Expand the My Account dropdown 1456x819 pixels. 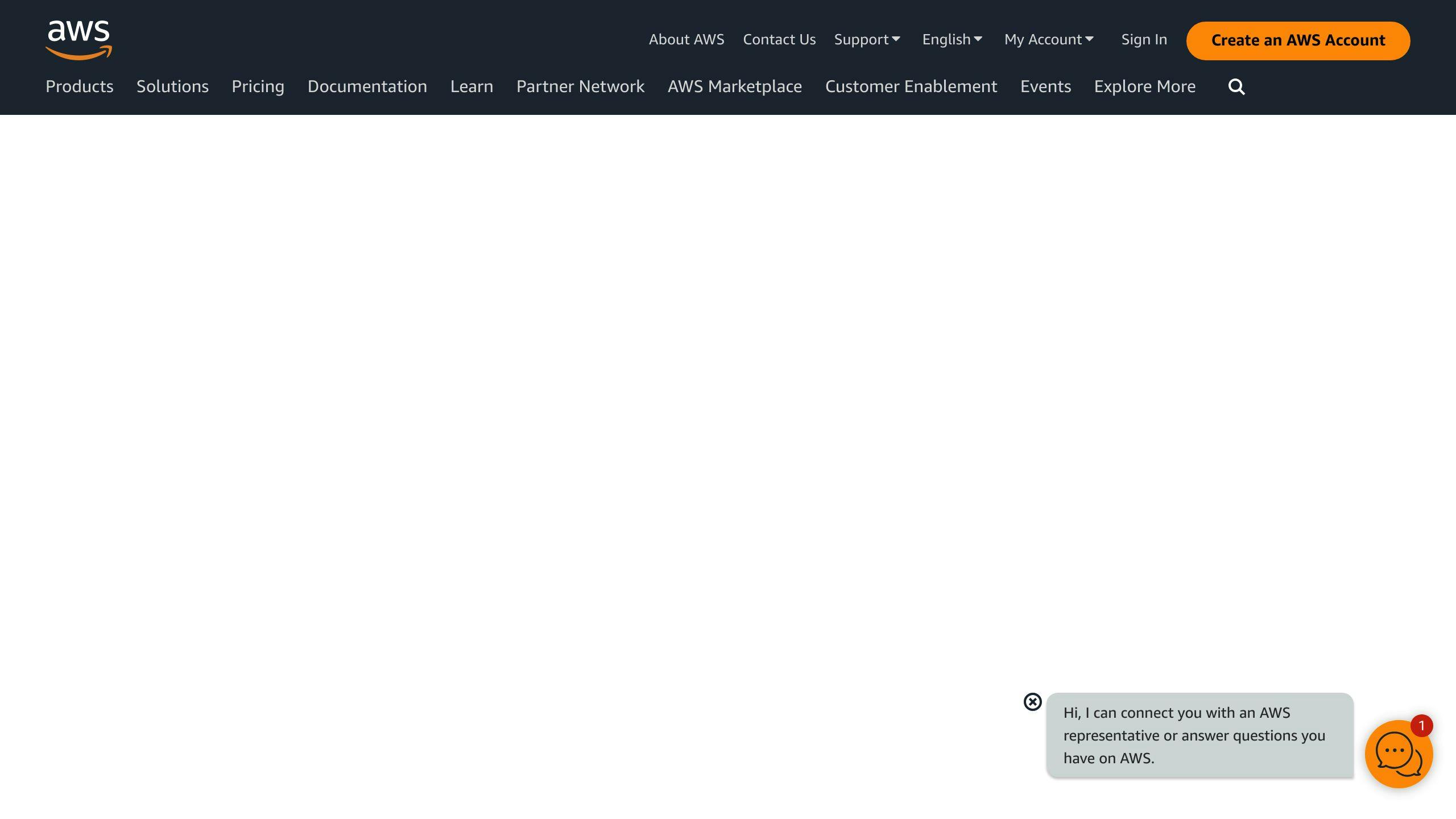(x=1049, y=40)
